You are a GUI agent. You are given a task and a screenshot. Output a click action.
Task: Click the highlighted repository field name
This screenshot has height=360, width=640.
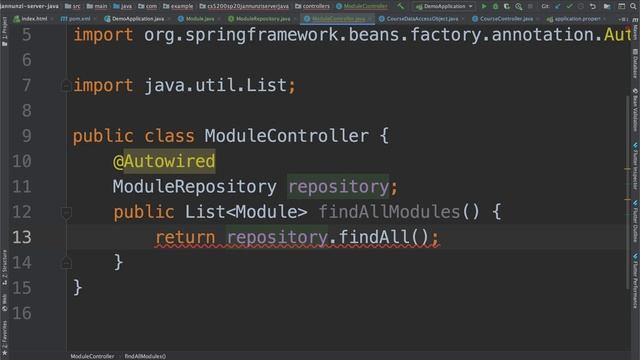click(x=338, y=187)
